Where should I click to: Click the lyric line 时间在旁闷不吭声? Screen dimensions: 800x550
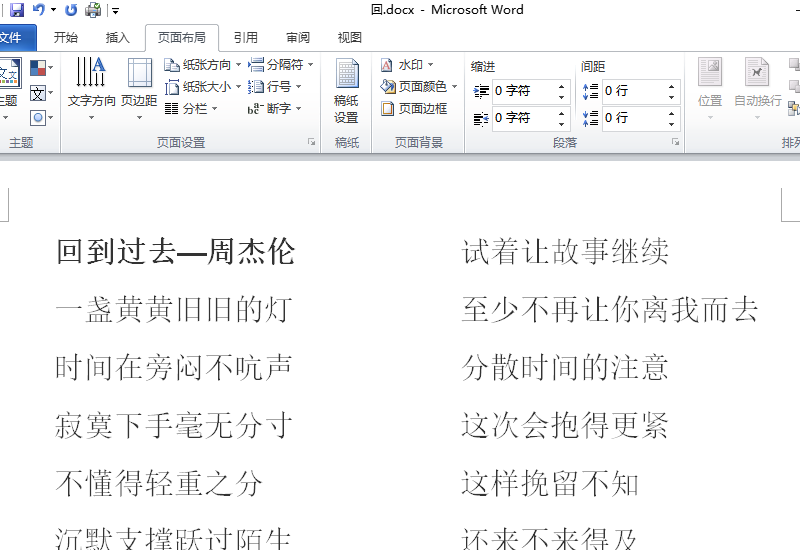point(174,368)
